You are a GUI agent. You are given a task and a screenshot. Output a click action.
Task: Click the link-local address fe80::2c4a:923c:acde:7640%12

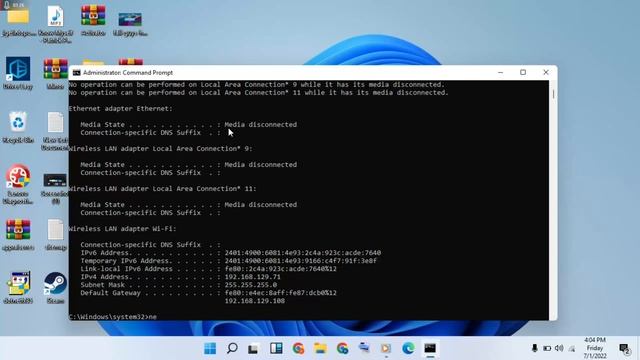click(280, 269)
